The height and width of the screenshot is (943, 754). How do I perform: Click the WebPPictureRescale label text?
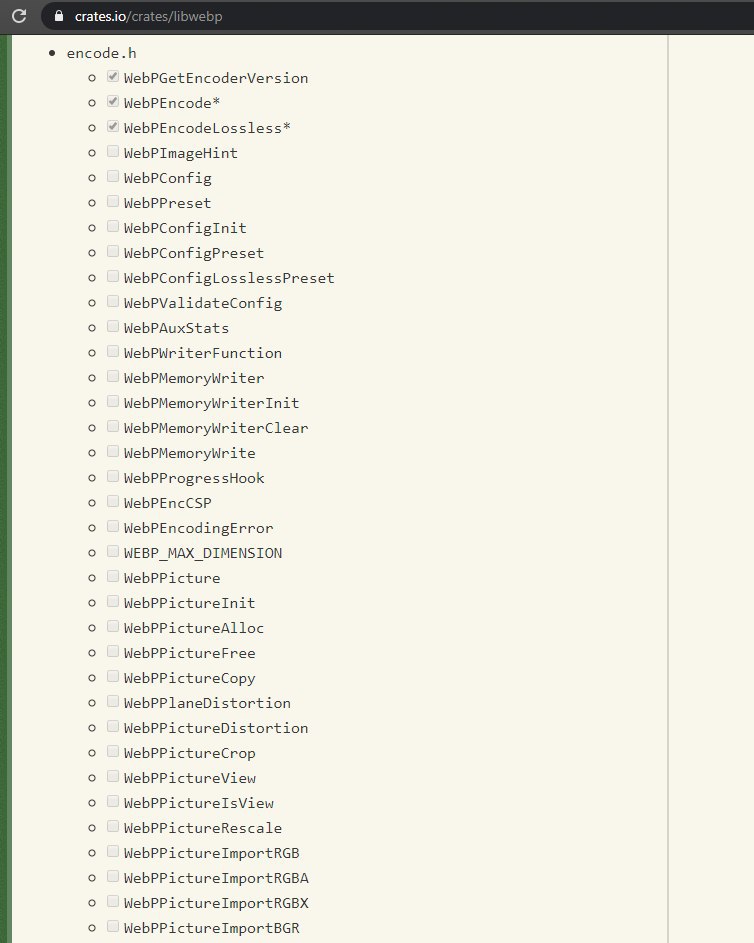coord(203,829)
